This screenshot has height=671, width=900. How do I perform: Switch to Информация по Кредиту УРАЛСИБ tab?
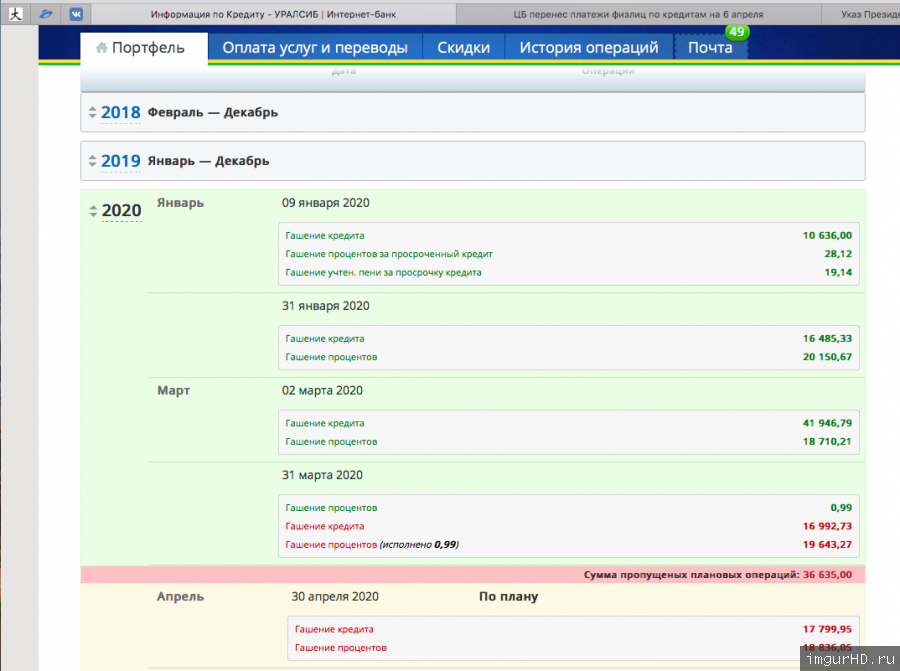(x=273, y=14)
